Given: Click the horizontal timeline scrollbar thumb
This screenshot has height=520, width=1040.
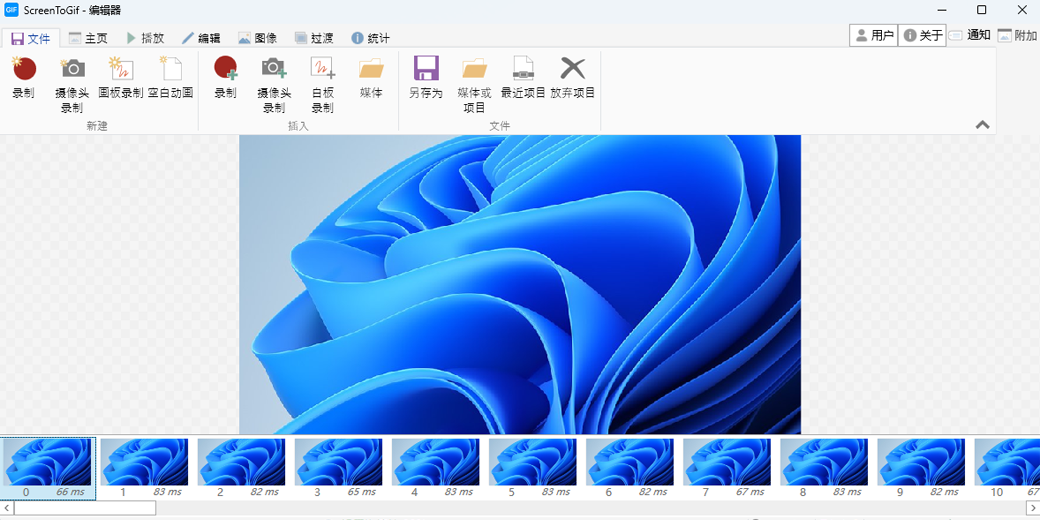Looking at the screenshot, I should pos(85,508).
